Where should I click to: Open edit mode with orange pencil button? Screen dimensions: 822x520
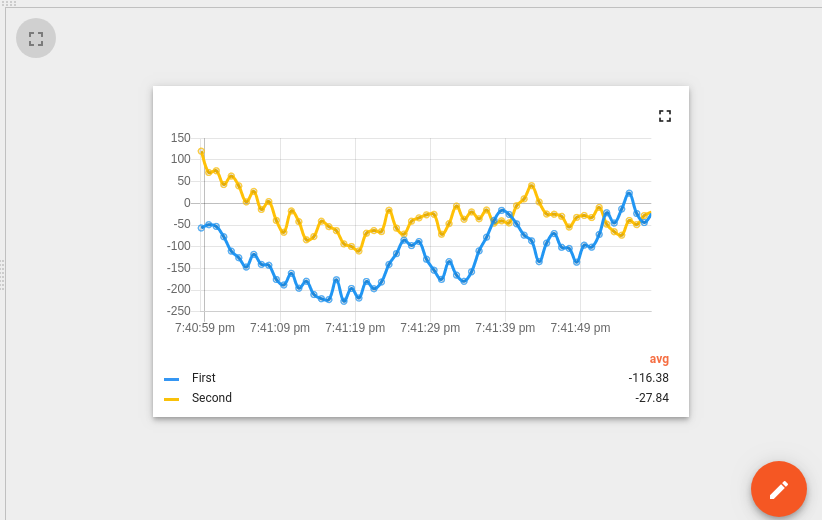click(778, 489)
